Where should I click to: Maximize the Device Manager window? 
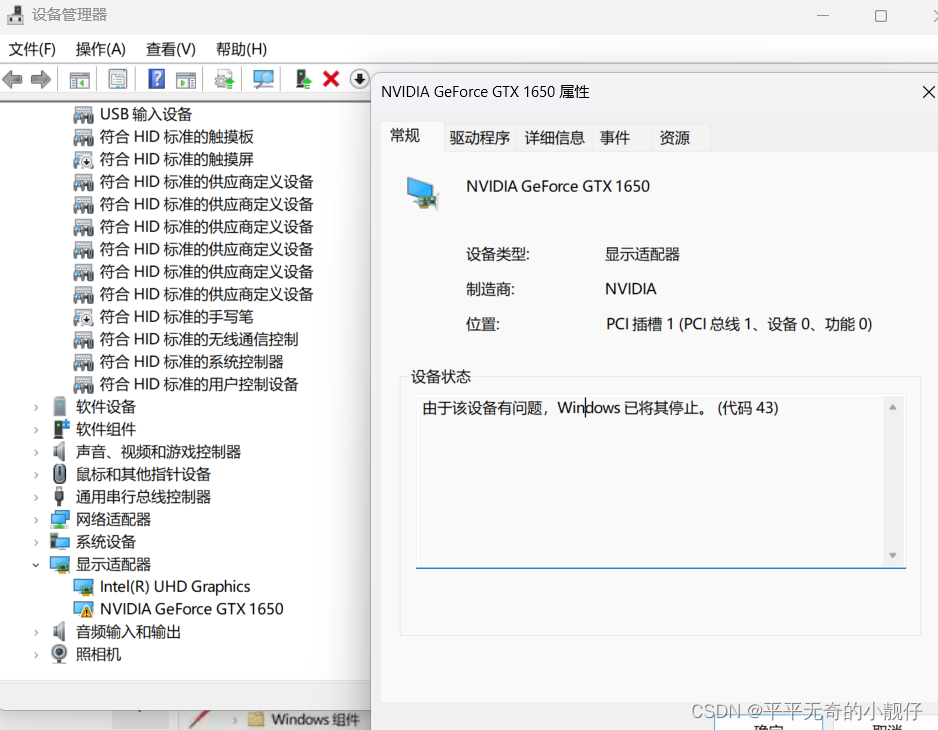(881, 16)
